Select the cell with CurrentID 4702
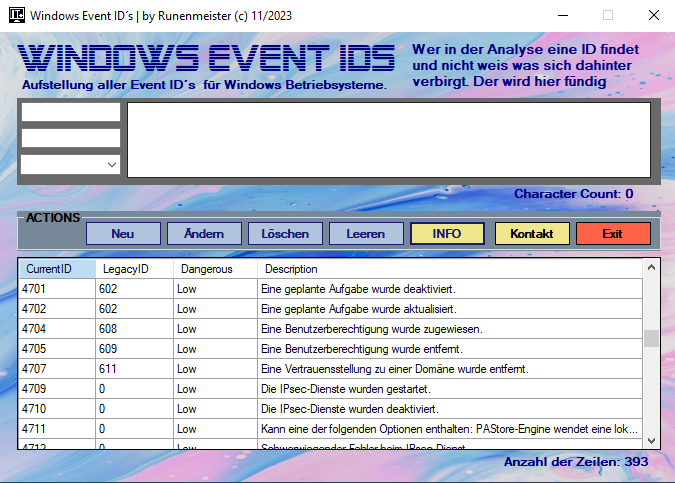 (x=57, y=309)
